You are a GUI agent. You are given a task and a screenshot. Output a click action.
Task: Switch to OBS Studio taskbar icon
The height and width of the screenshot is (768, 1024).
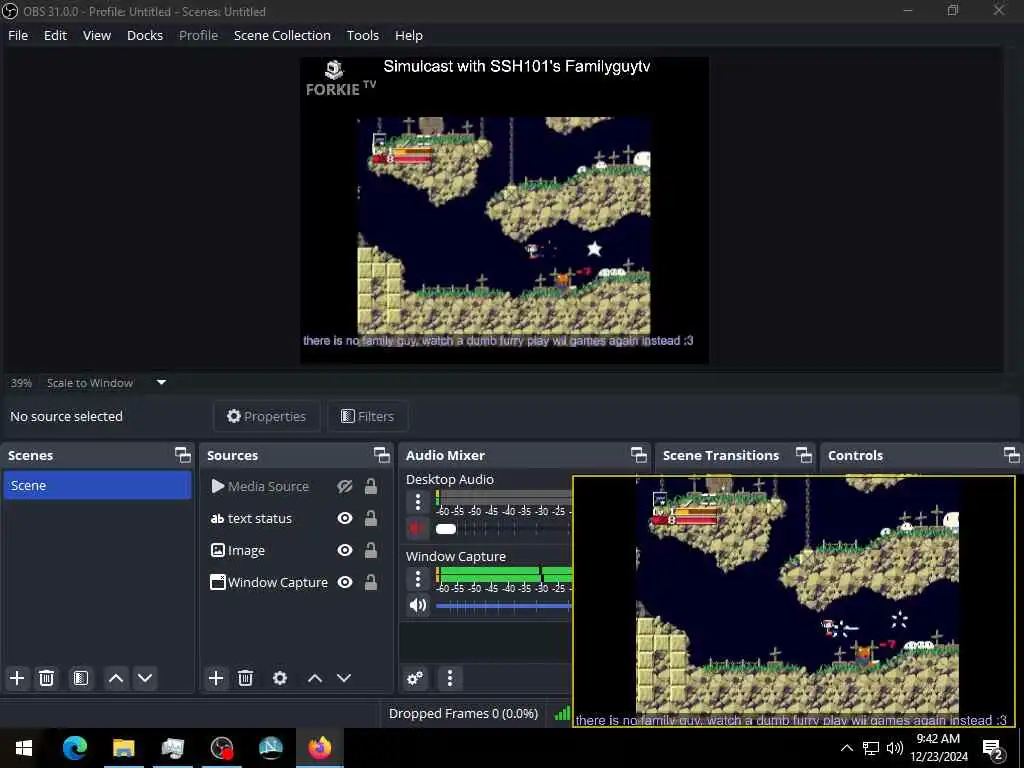click(222, 748)
